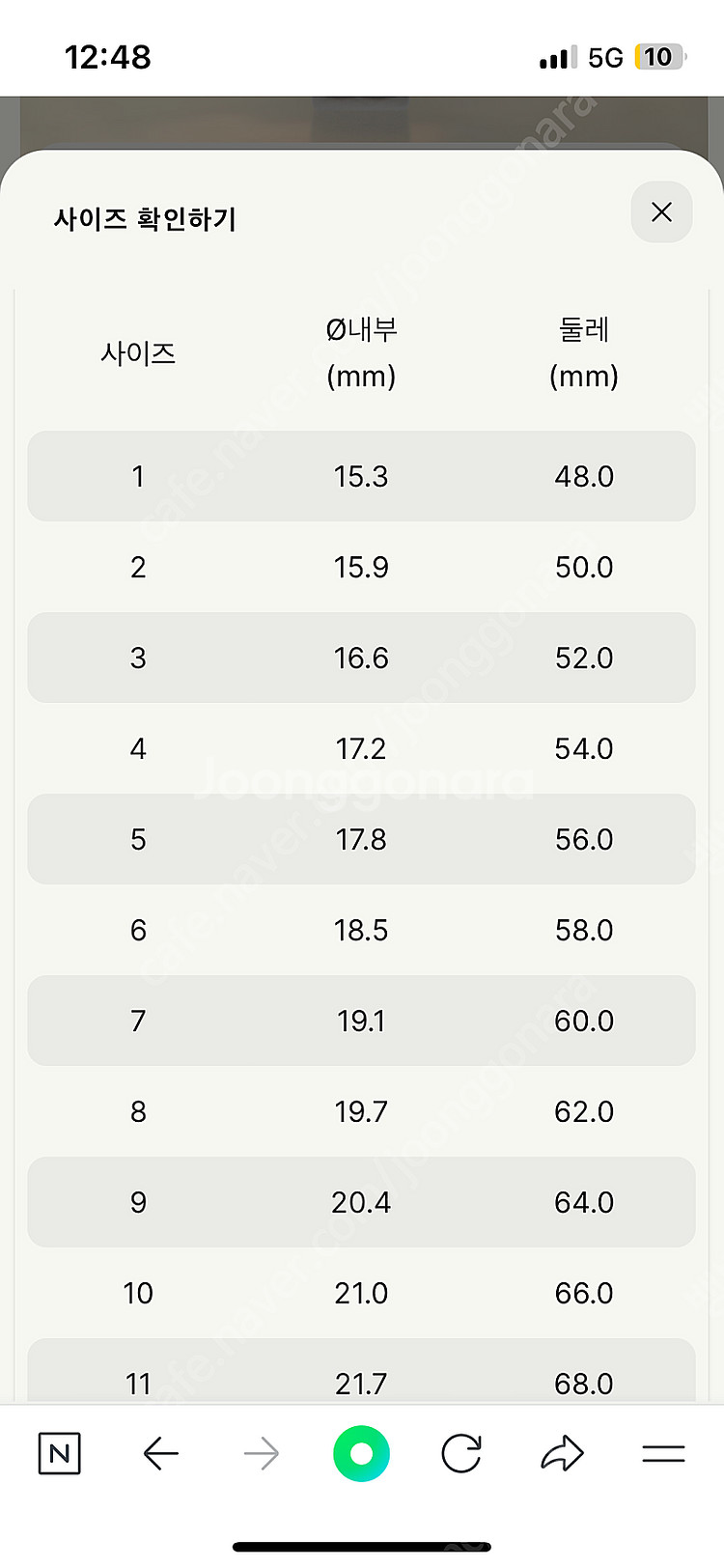The height and width of the screenshot is (1568, 724).
Task: Reload page with the refresh icon
Action: pyautogui.click(x=461, y=1453)
